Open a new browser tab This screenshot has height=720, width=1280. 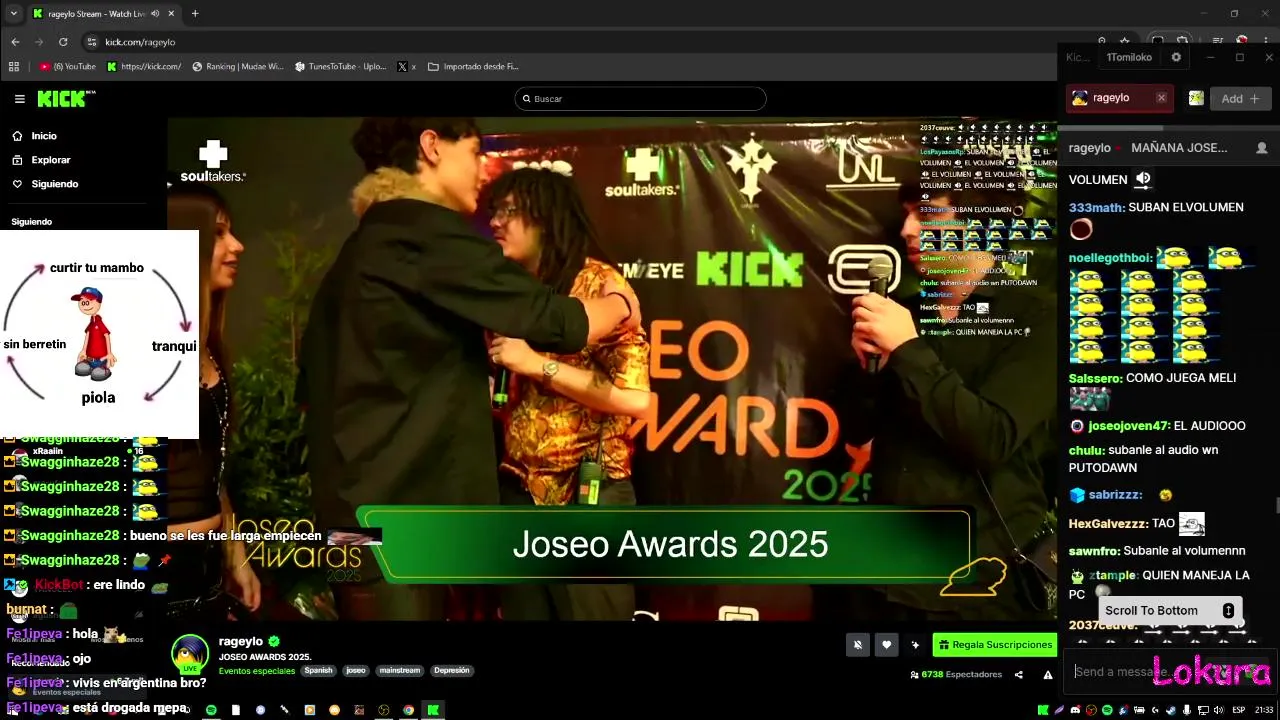click(x=195, y=14)
